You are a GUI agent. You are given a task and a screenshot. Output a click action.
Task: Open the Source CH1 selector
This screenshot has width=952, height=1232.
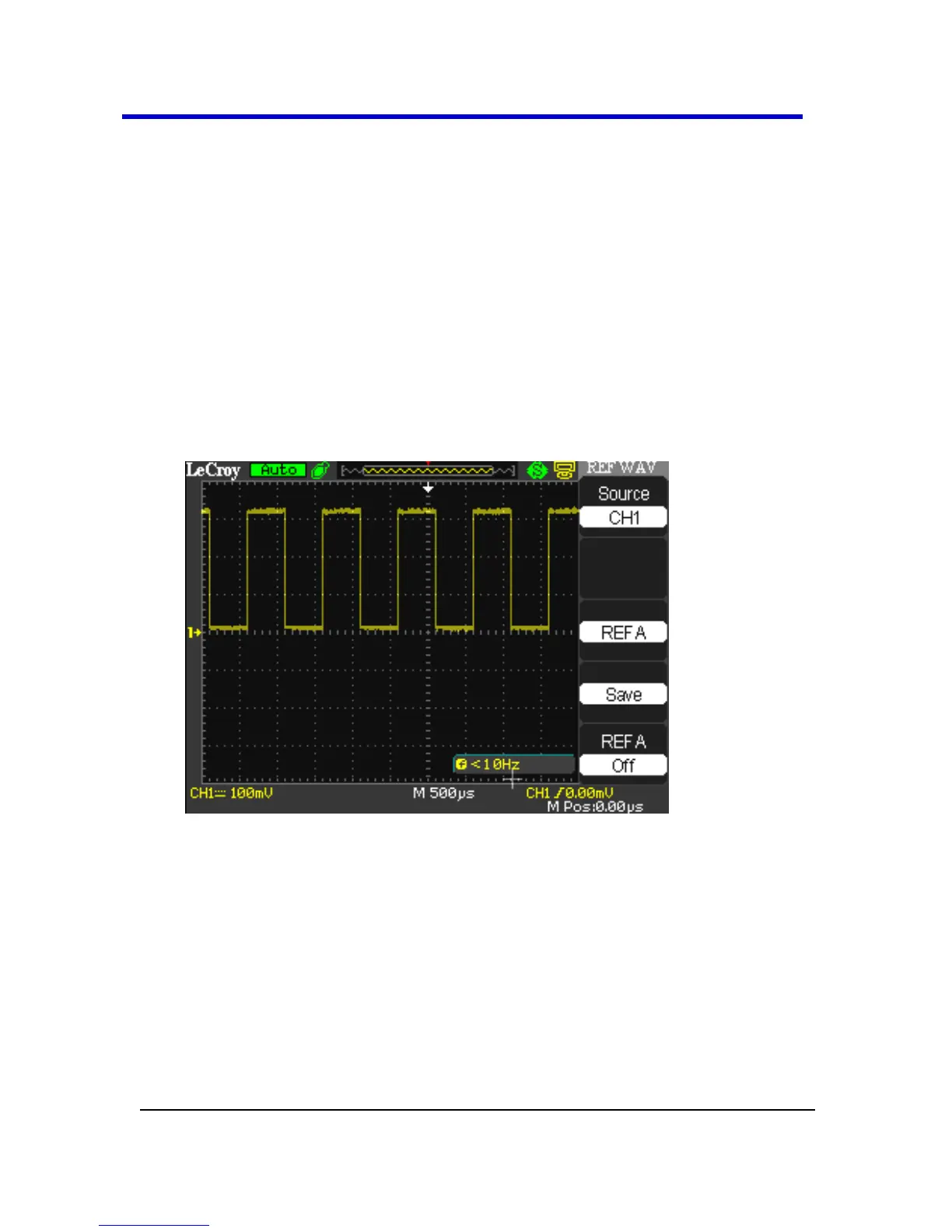(623, 506)
